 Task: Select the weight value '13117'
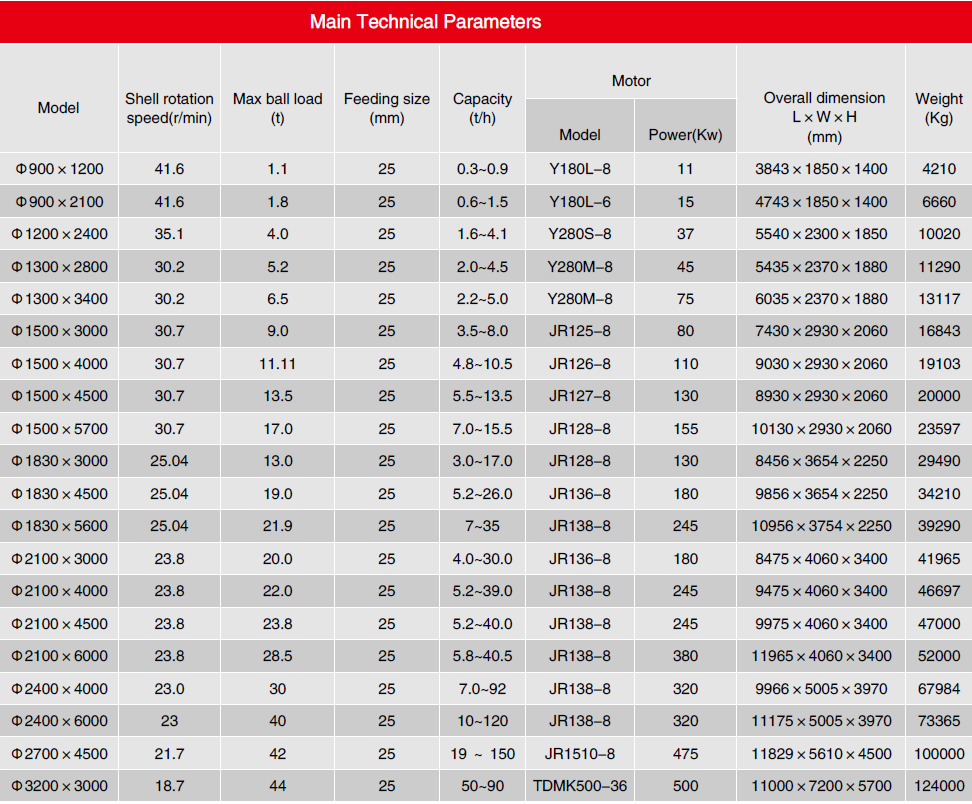click(939, 299)
